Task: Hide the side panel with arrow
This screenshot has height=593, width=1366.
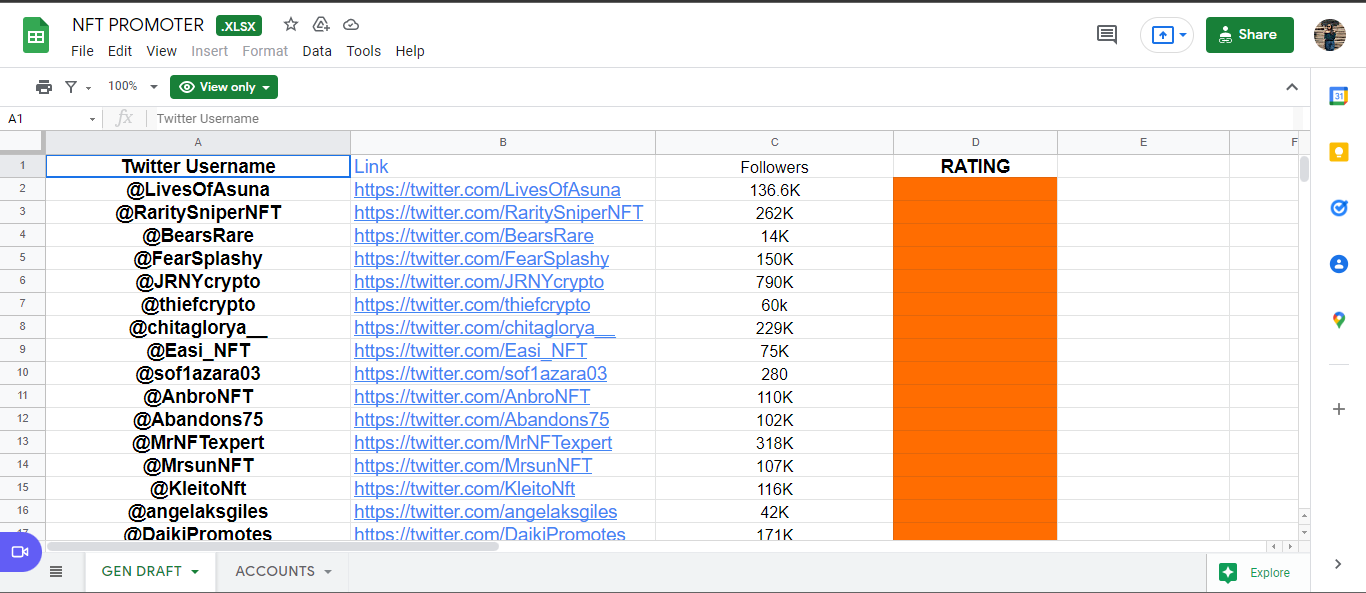Action: point(1338,564)
